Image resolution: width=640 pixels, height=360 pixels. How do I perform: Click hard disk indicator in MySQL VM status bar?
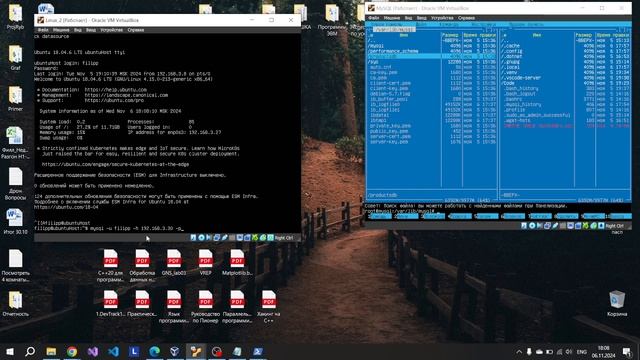(x=524, y=225)
